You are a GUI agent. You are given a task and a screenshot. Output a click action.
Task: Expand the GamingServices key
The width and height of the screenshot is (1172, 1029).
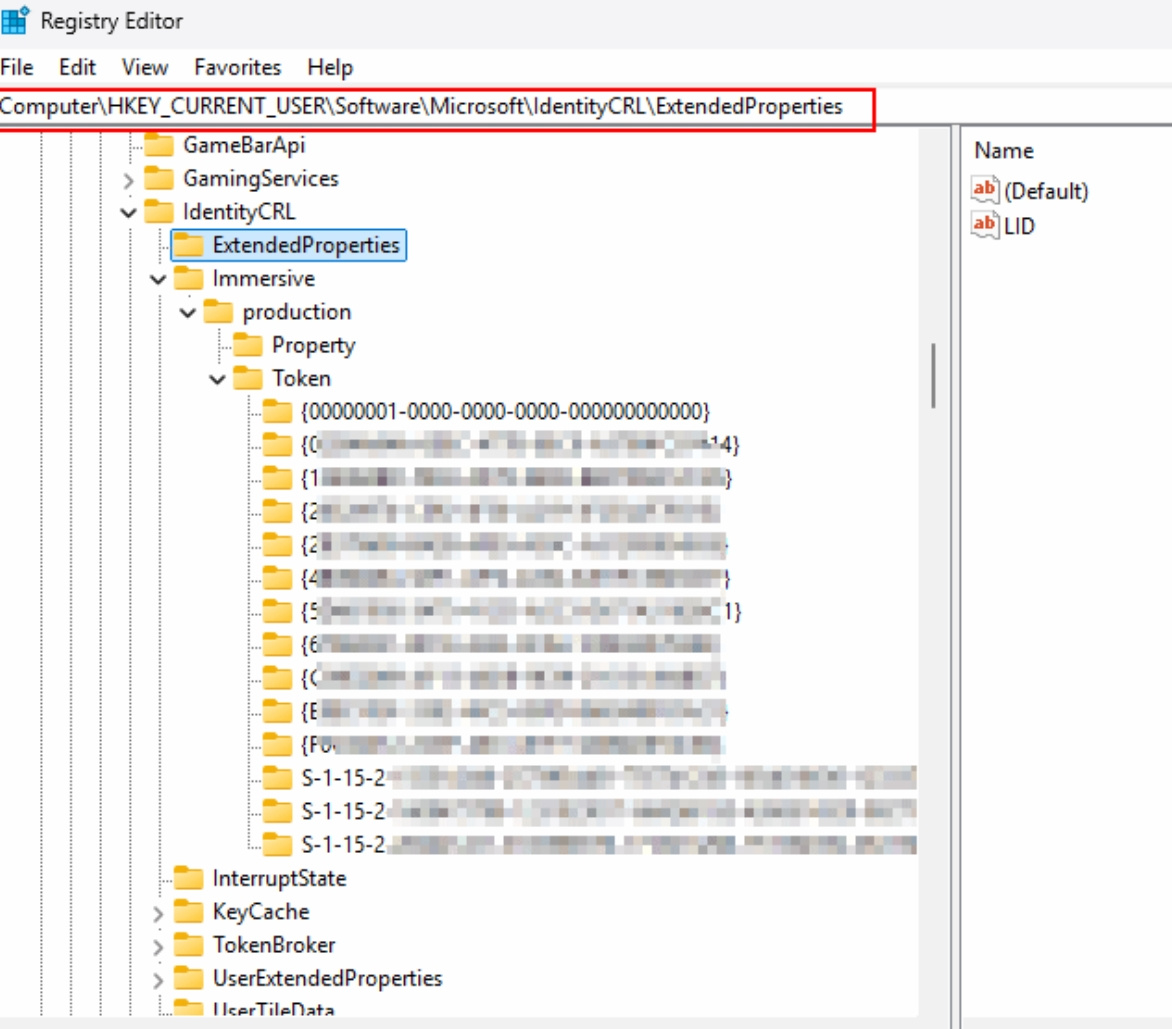pos(129,180)
